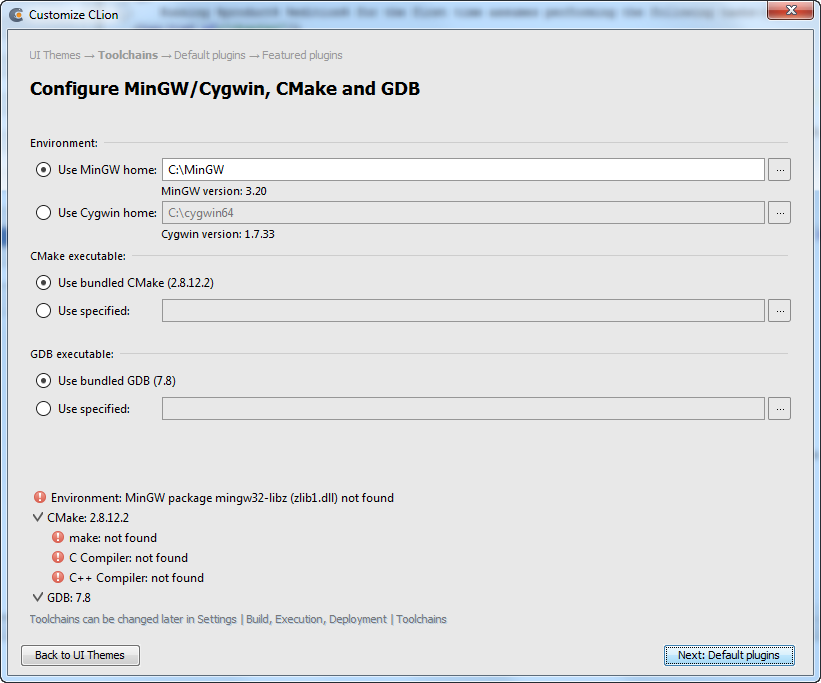821x683 pixels.
Task: Click the Environment error icon for mingw32-libz
Action: pyautogui.click(x=40, y=497)
